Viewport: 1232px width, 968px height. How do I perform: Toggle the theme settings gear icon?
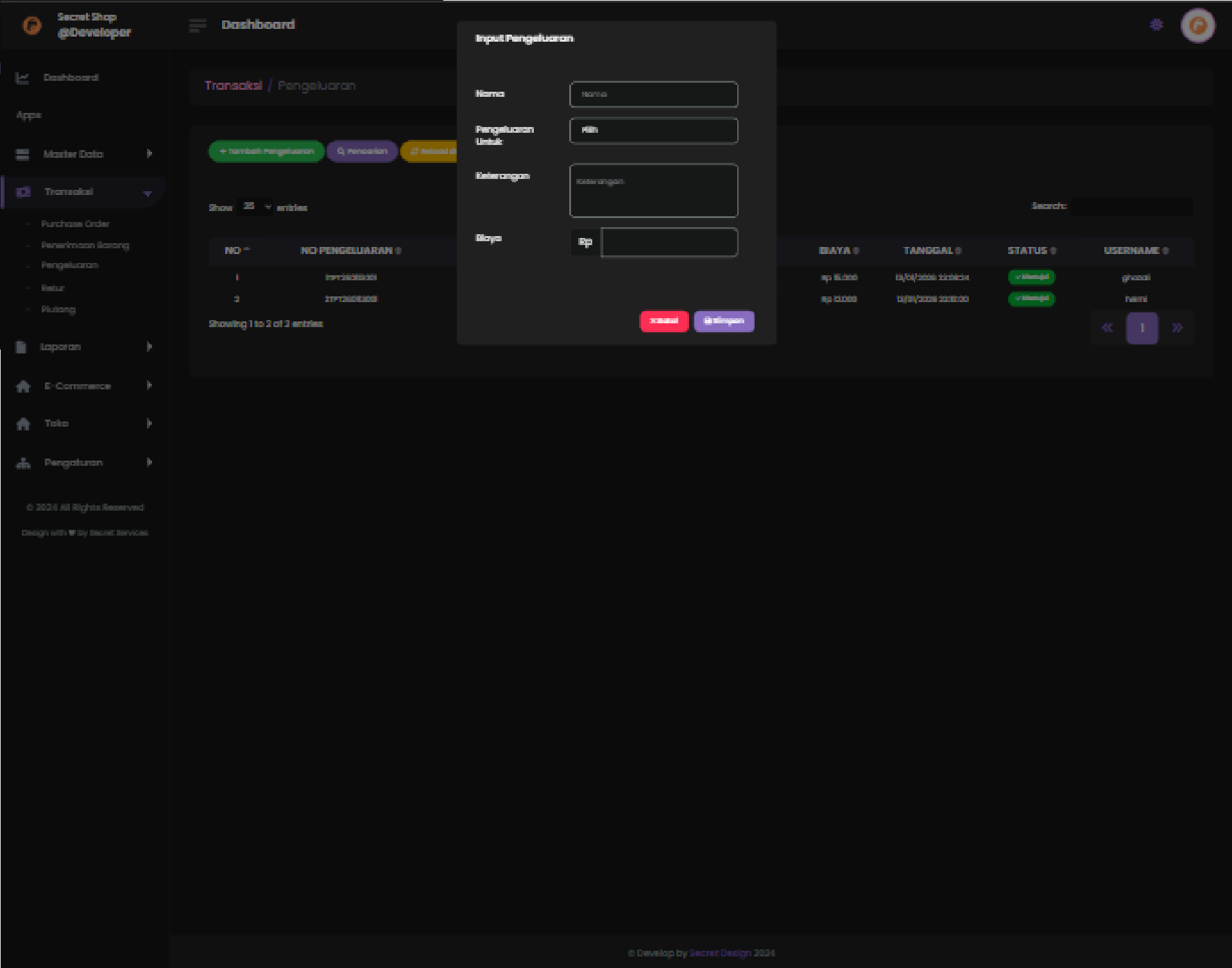tap(1156, 25)
